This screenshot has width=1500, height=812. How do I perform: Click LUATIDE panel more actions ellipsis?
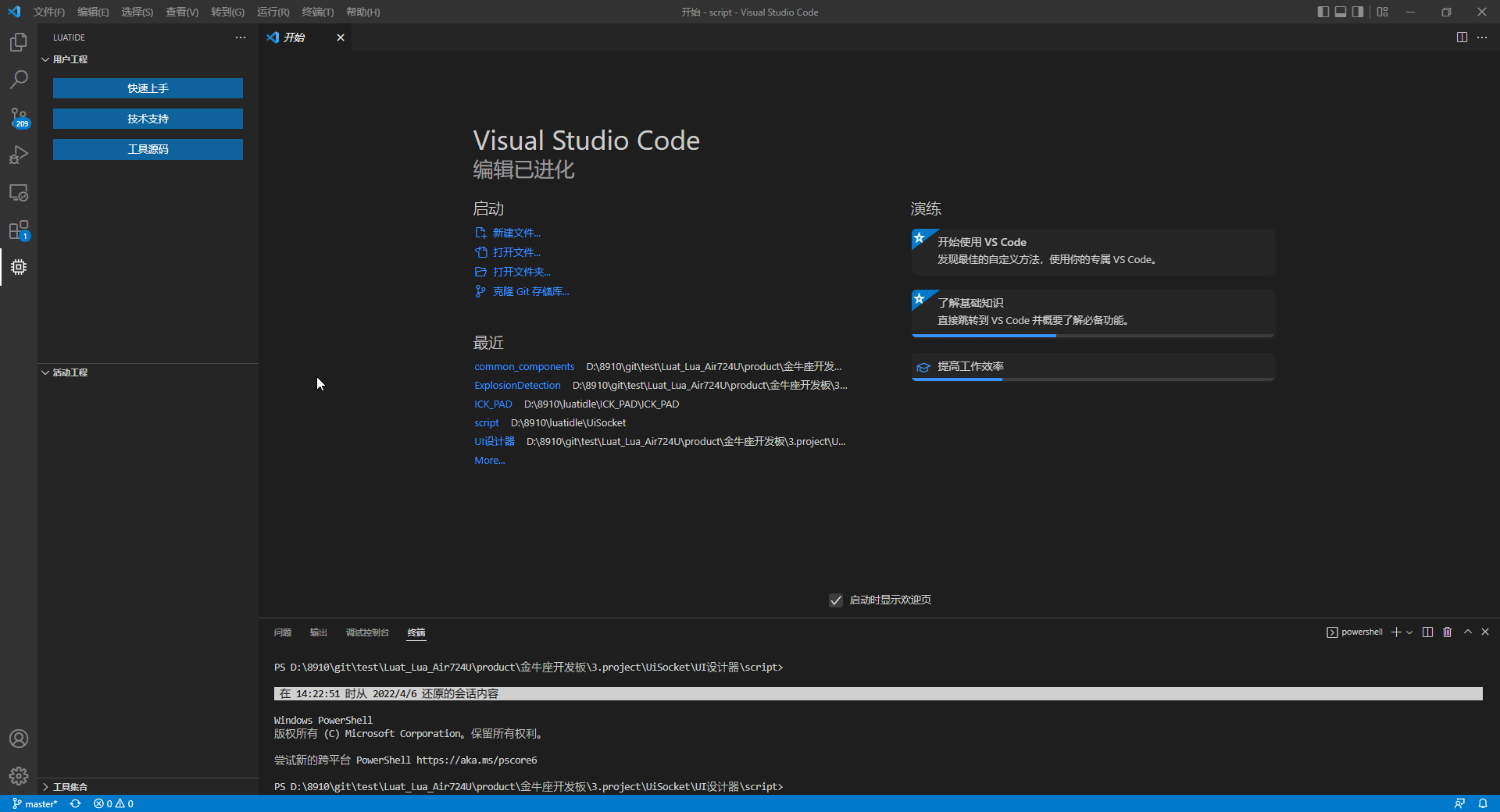[x=241, y=37]
